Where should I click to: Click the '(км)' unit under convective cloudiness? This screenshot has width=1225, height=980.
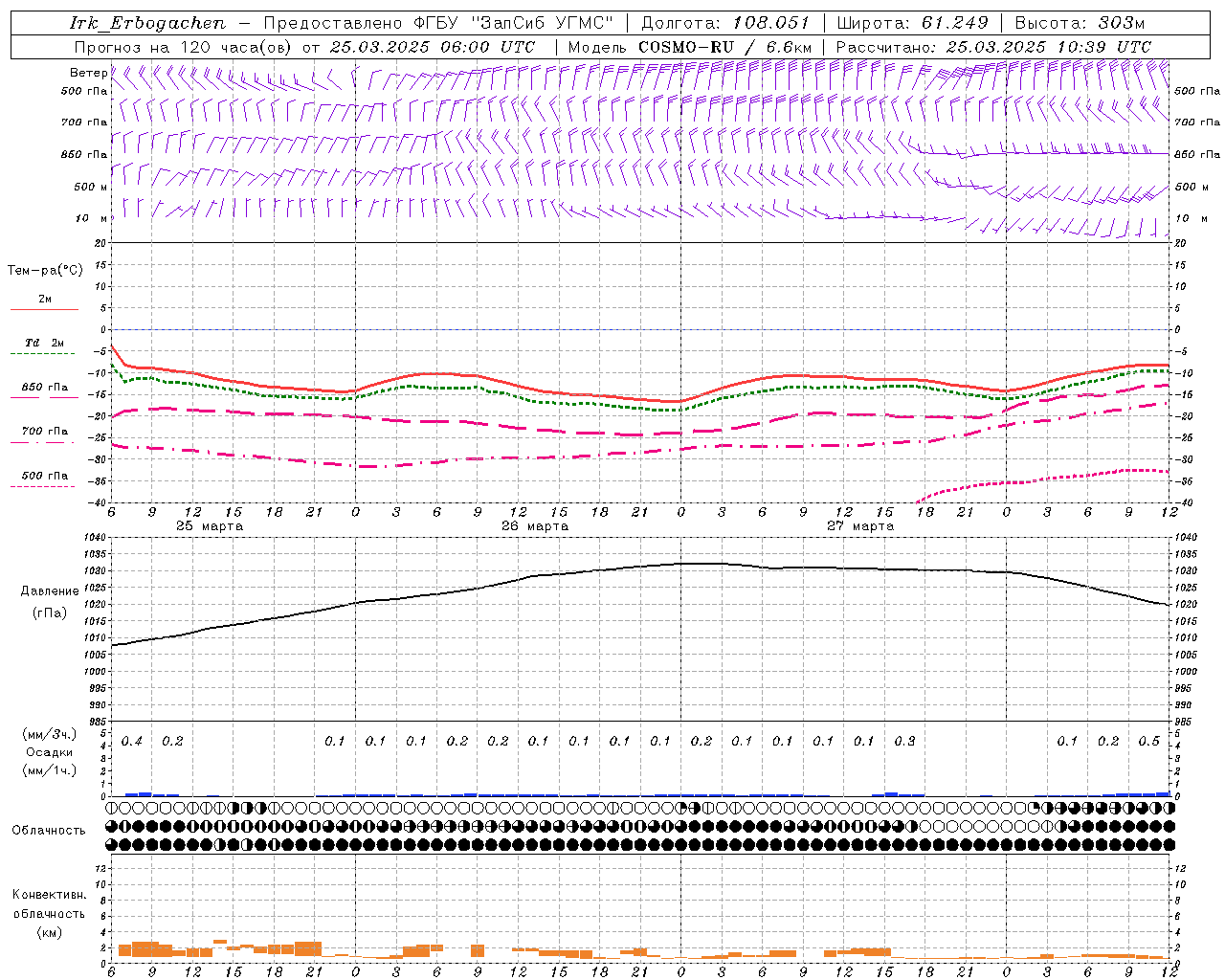[50, 932]
